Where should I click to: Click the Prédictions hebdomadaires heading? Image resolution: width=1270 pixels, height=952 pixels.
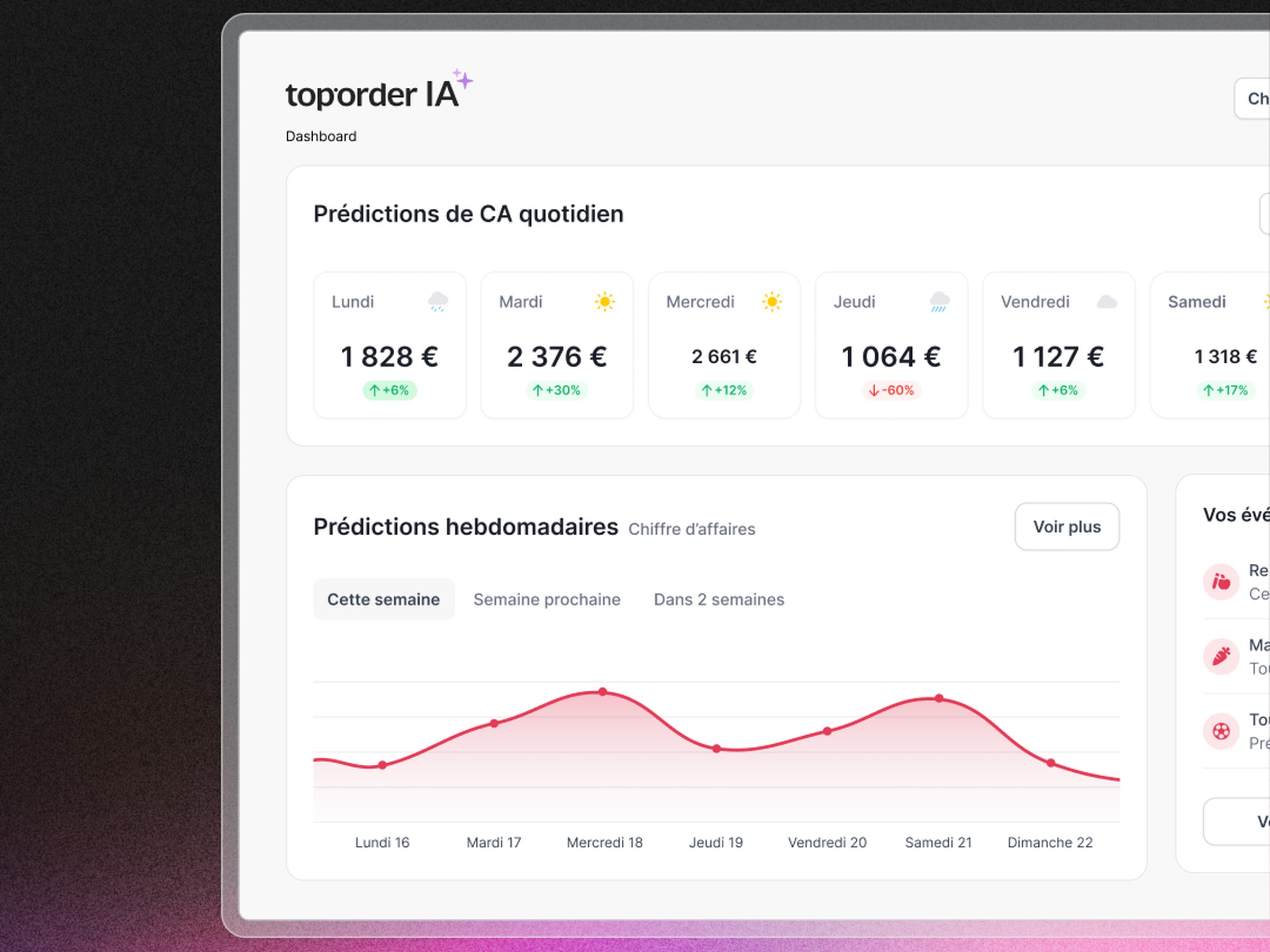click(x=466, y=527)
